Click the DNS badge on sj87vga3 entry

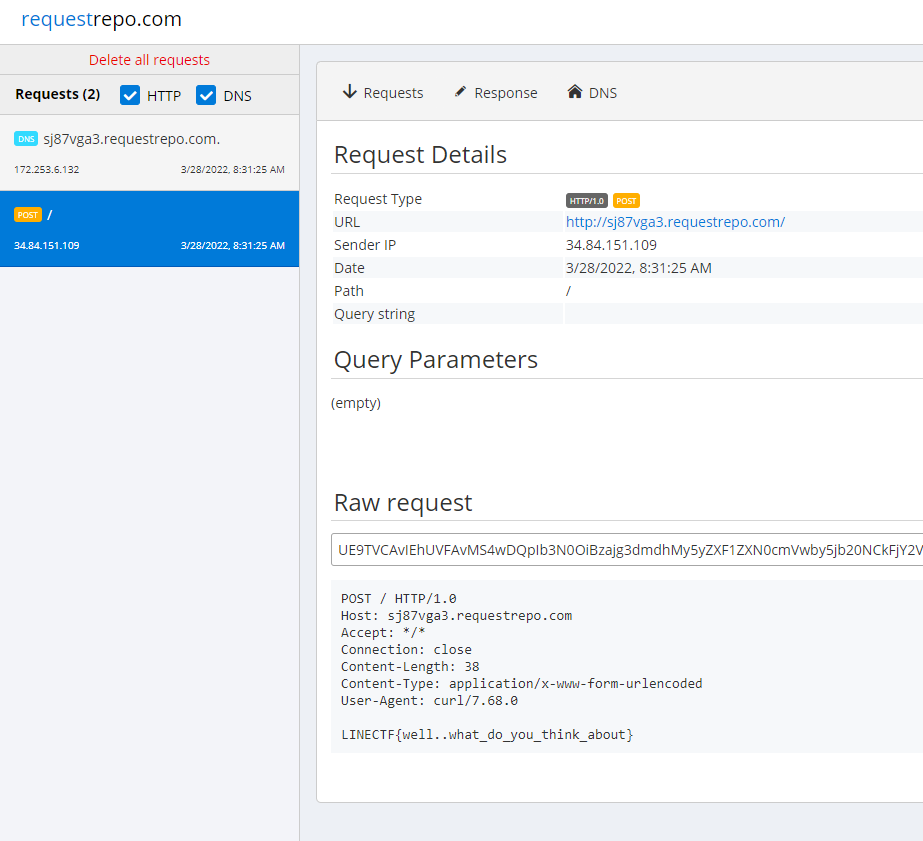[26, 139]
